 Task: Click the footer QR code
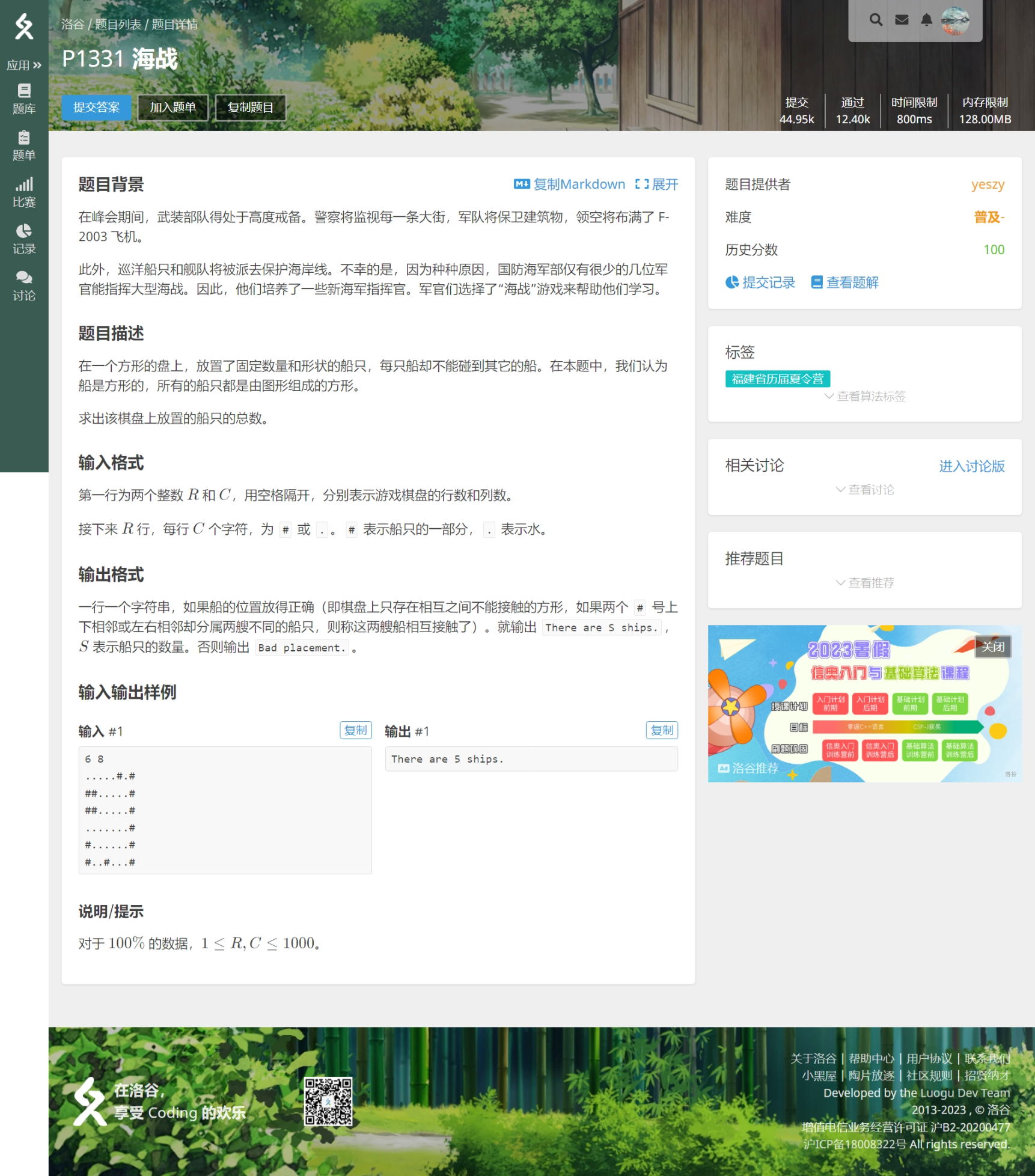328,1101
